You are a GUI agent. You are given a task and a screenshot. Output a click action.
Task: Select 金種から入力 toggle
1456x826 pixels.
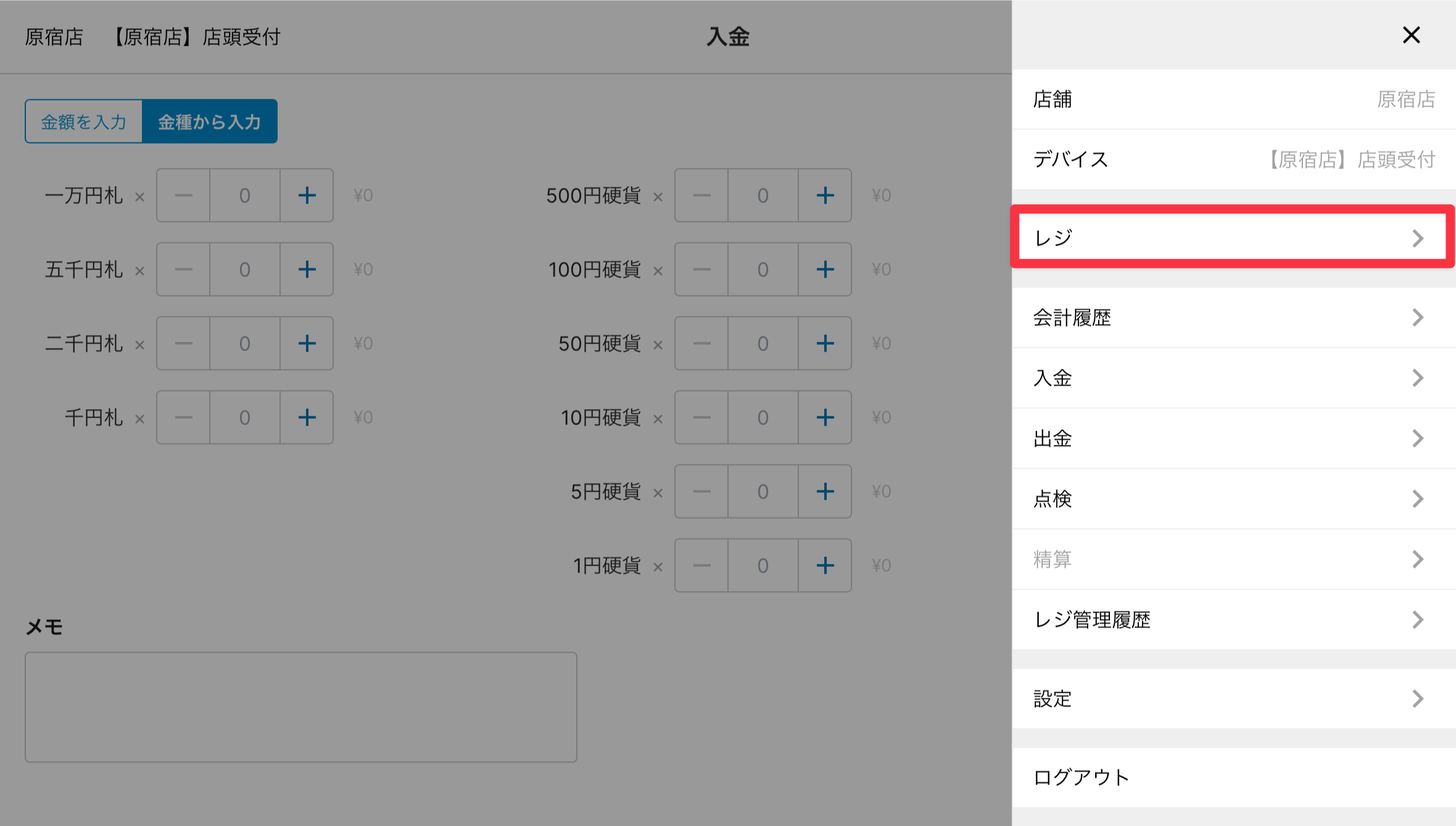point(210,122)
